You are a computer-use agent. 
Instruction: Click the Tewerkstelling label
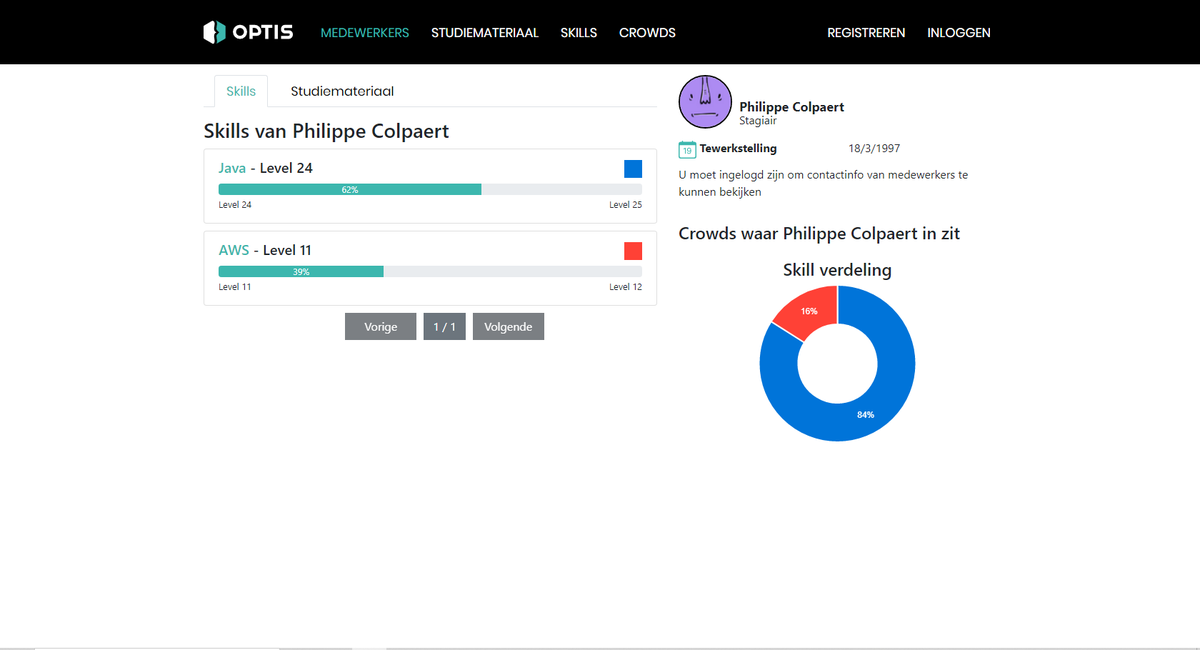738,149
